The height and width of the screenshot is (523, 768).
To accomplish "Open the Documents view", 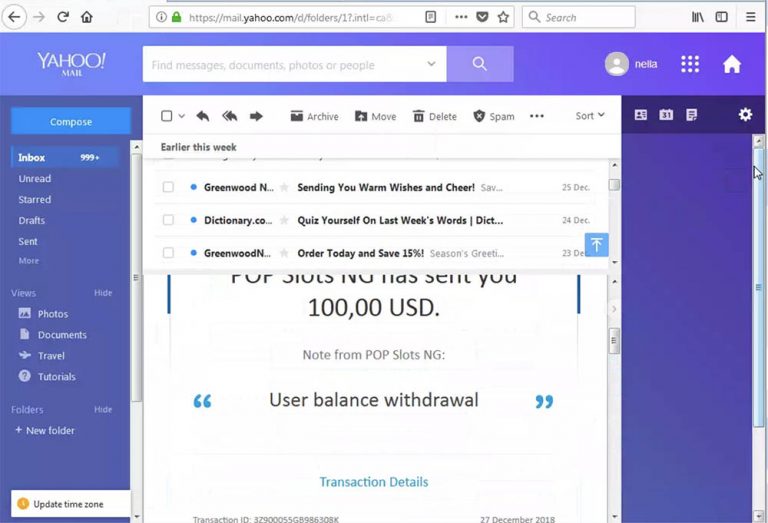I will coord(53,335).
